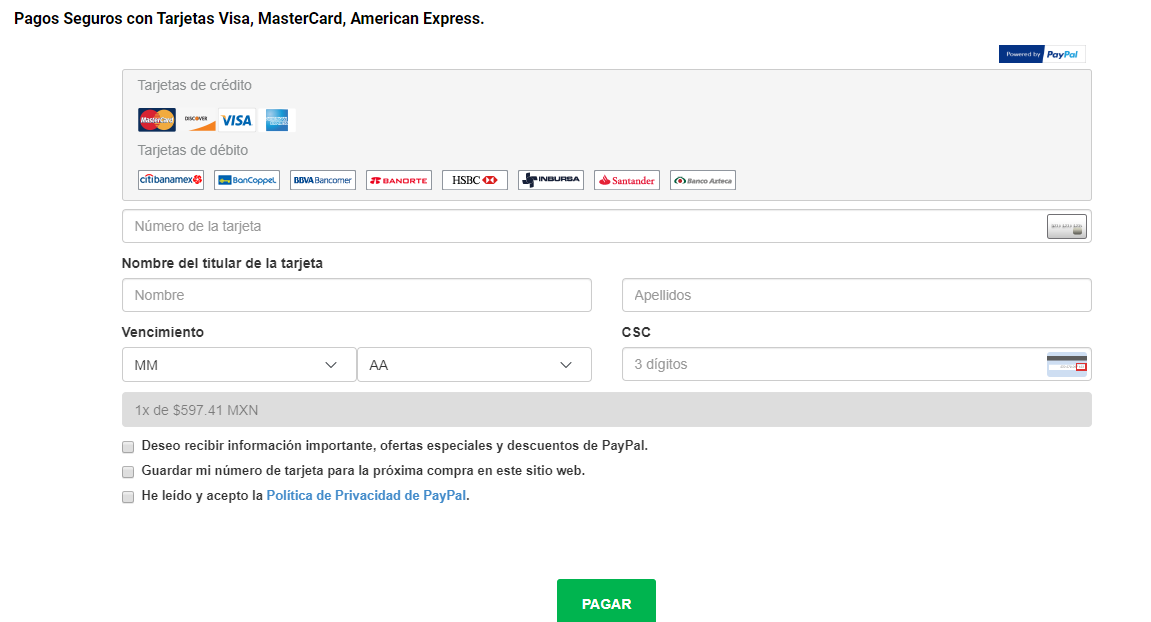
Task: Click the Banorte bank logo
Action: tap(399, 180)
